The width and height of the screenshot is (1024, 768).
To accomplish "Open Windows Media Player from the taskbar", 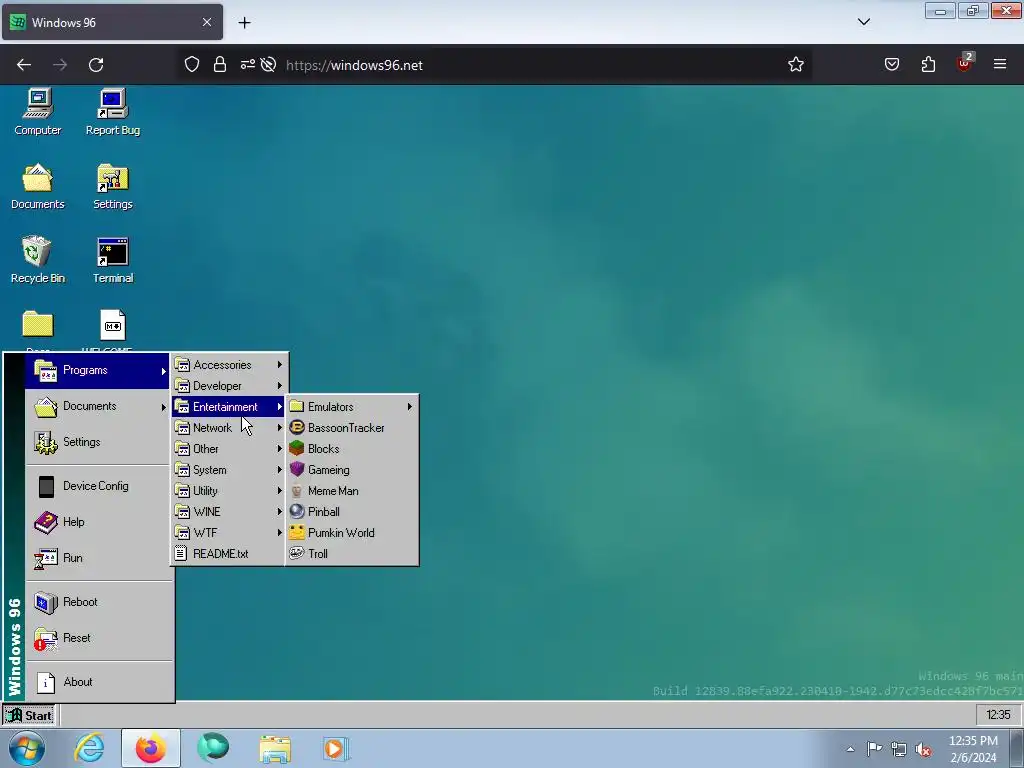I will [336, 748].
